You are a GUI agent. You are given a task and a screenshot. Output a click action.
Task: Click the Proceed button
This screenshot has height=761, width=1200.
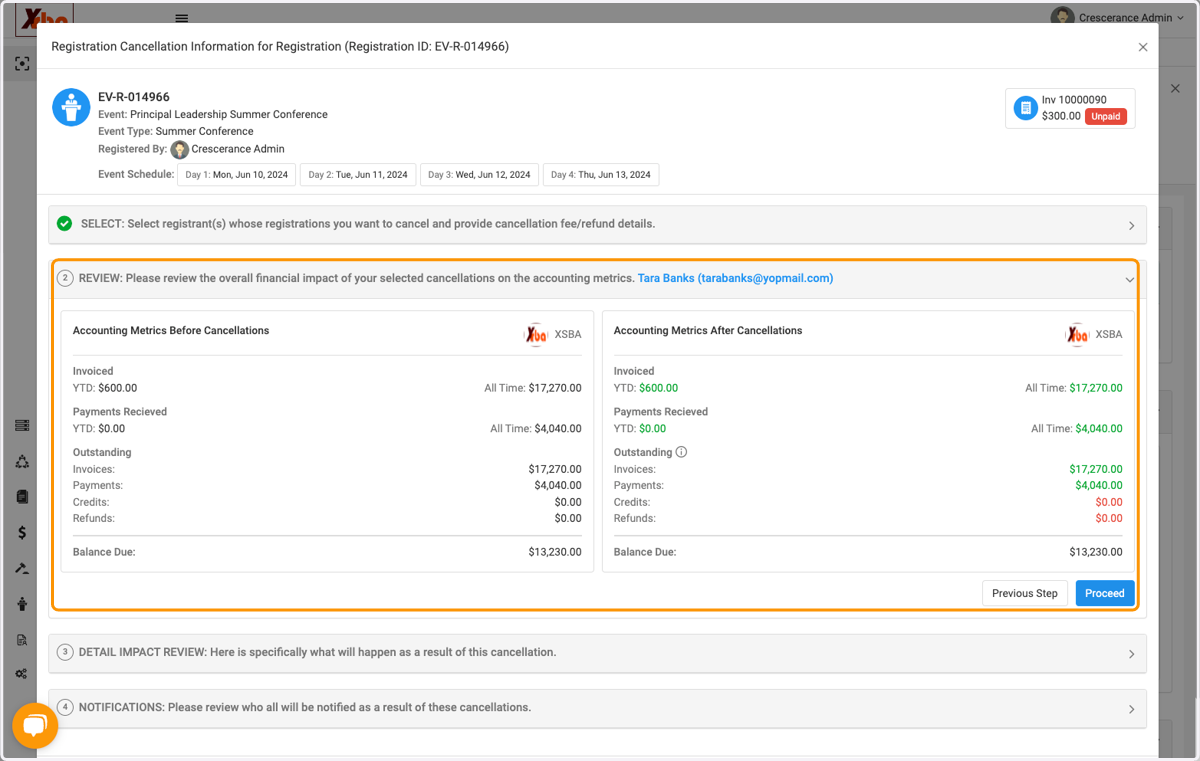pyautogui.click(x=1105, y=593)
